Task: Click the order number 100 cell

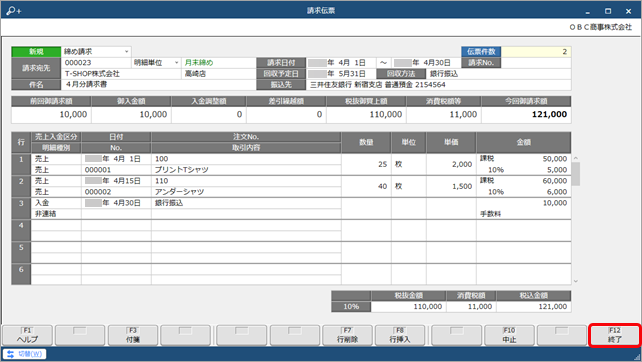Action: click(246, 159)
